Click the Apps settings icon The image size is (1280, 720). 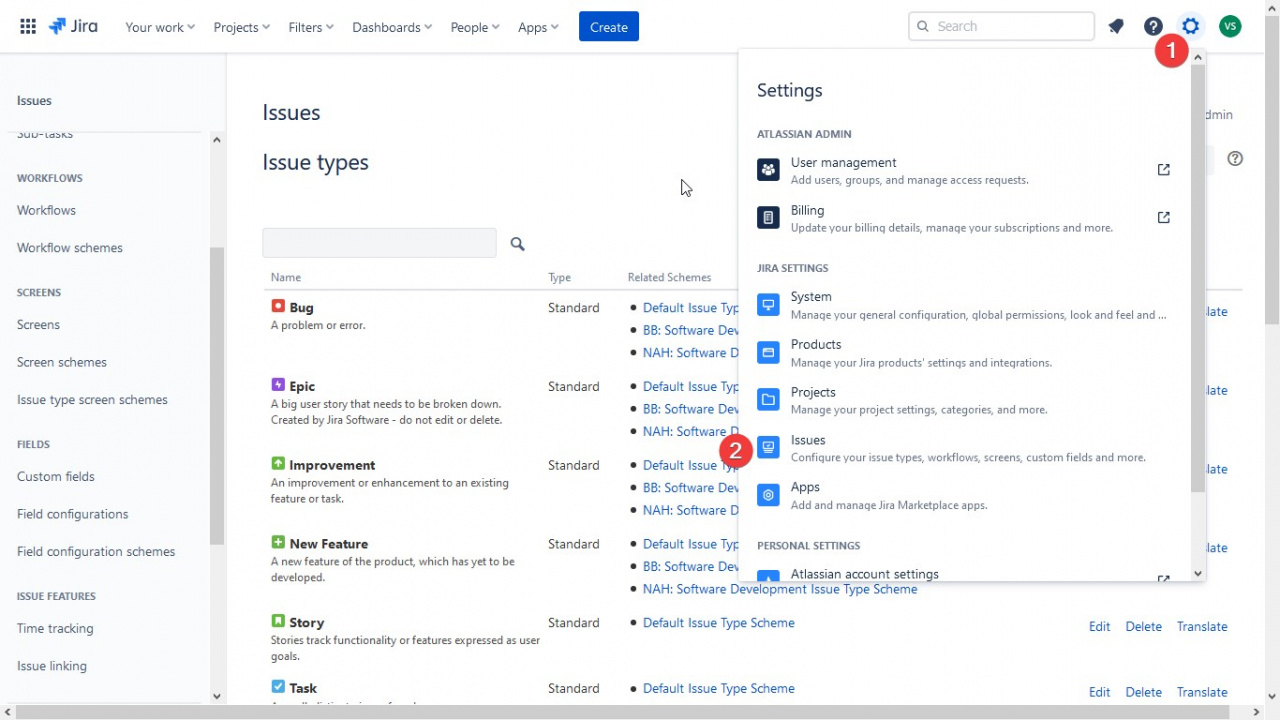coord(768,495)
